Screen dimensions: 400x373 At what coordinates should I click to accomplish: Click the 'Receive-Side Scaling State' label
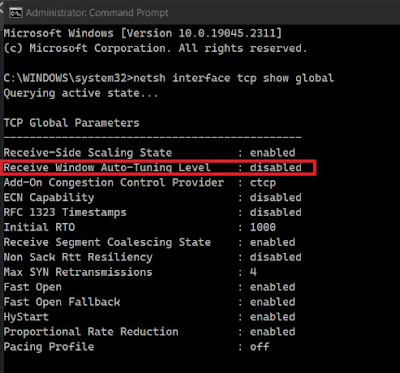click(88, 153)
